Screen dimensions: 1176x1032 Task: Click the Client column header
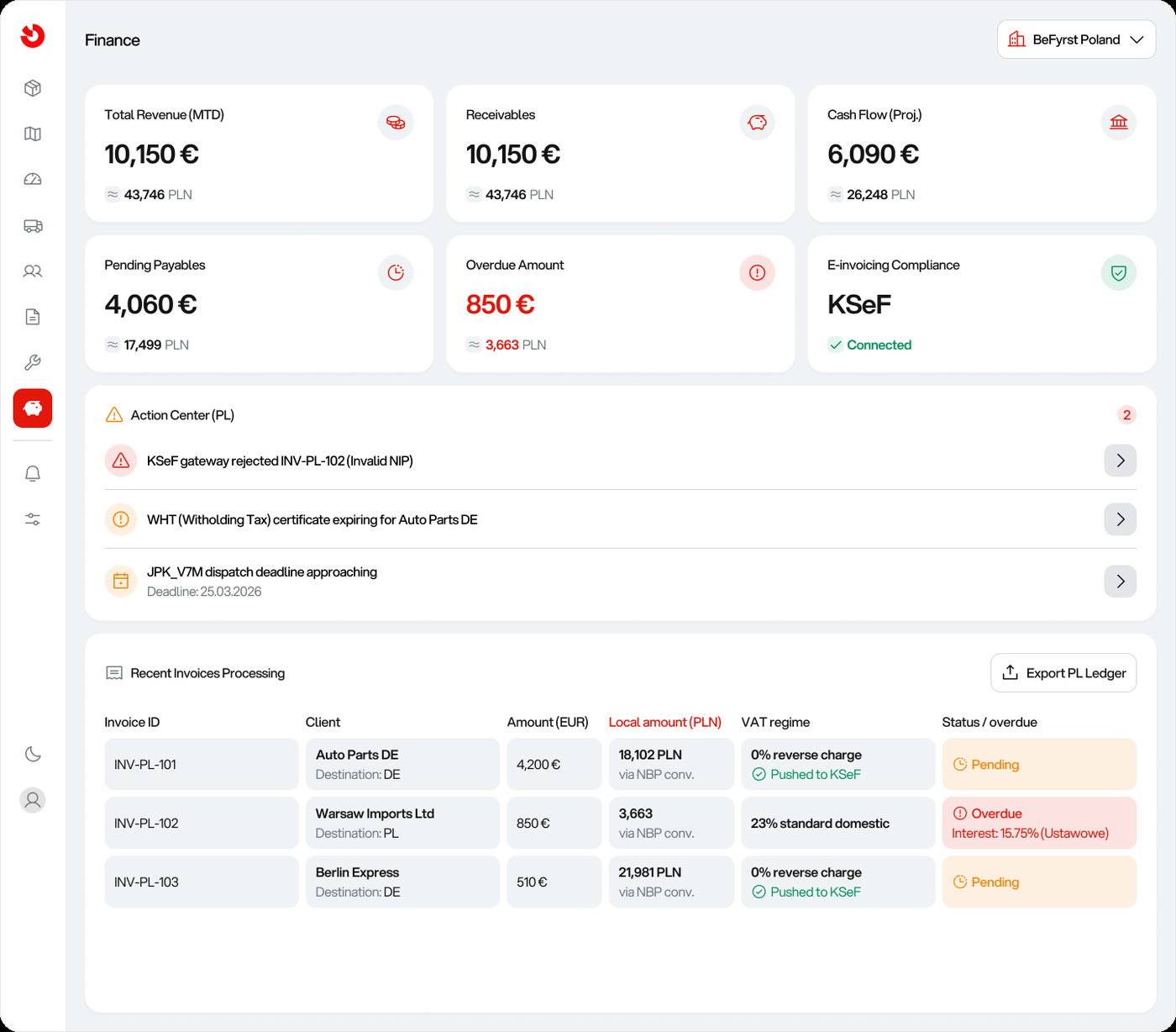coord(323,723)
